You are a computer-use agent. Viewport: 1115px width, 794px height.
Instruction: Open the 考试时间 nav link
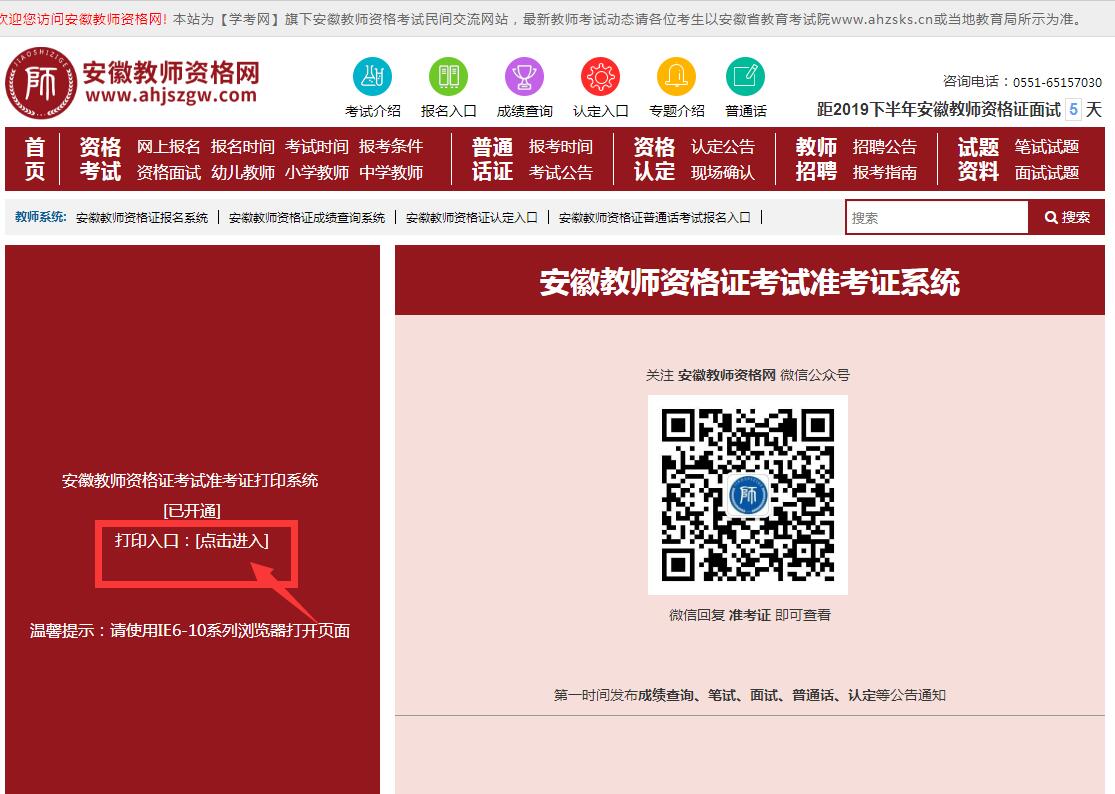316,146
